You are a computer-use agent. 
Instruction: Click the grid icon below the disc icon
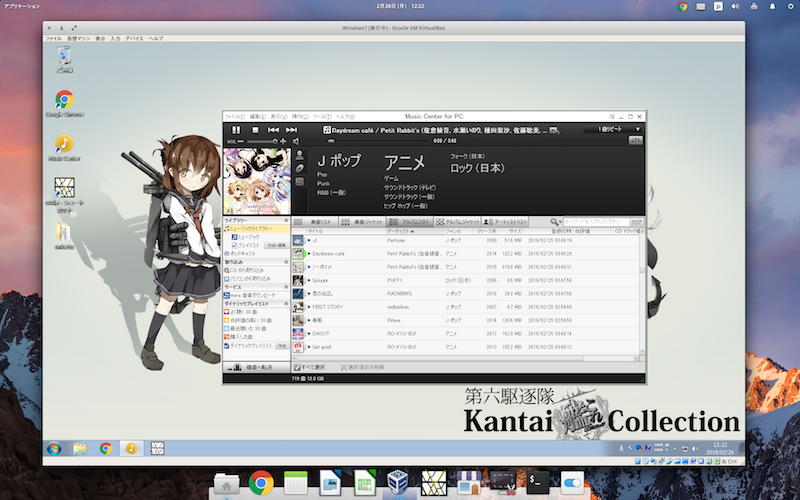point(299,182)
